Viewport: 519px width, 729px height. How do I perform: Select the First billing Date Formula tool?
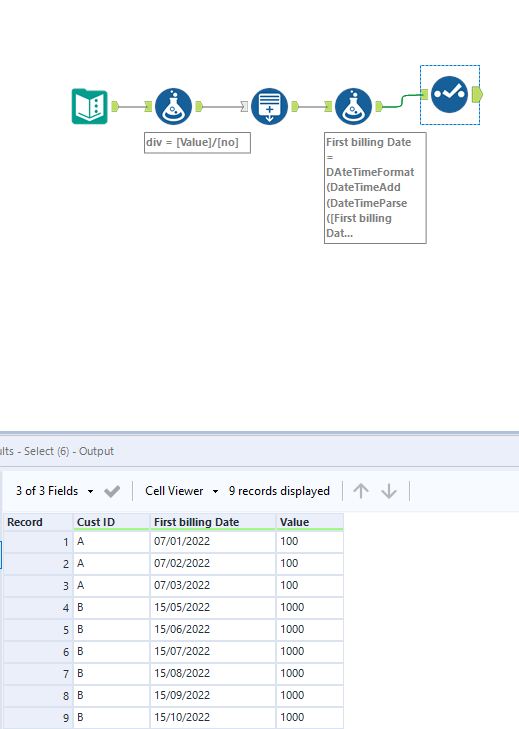pyautogui.click(x=353, y=106)
